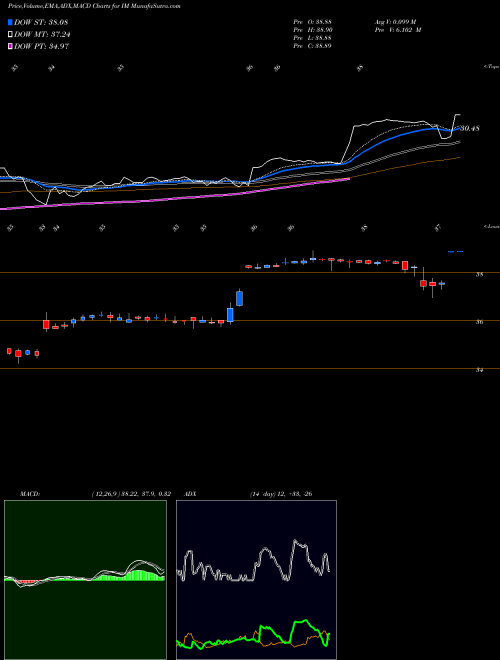500x660 pixels.
Task: Select the 'DOW MT: 37.24' legend label
Action: click(41, 35)
